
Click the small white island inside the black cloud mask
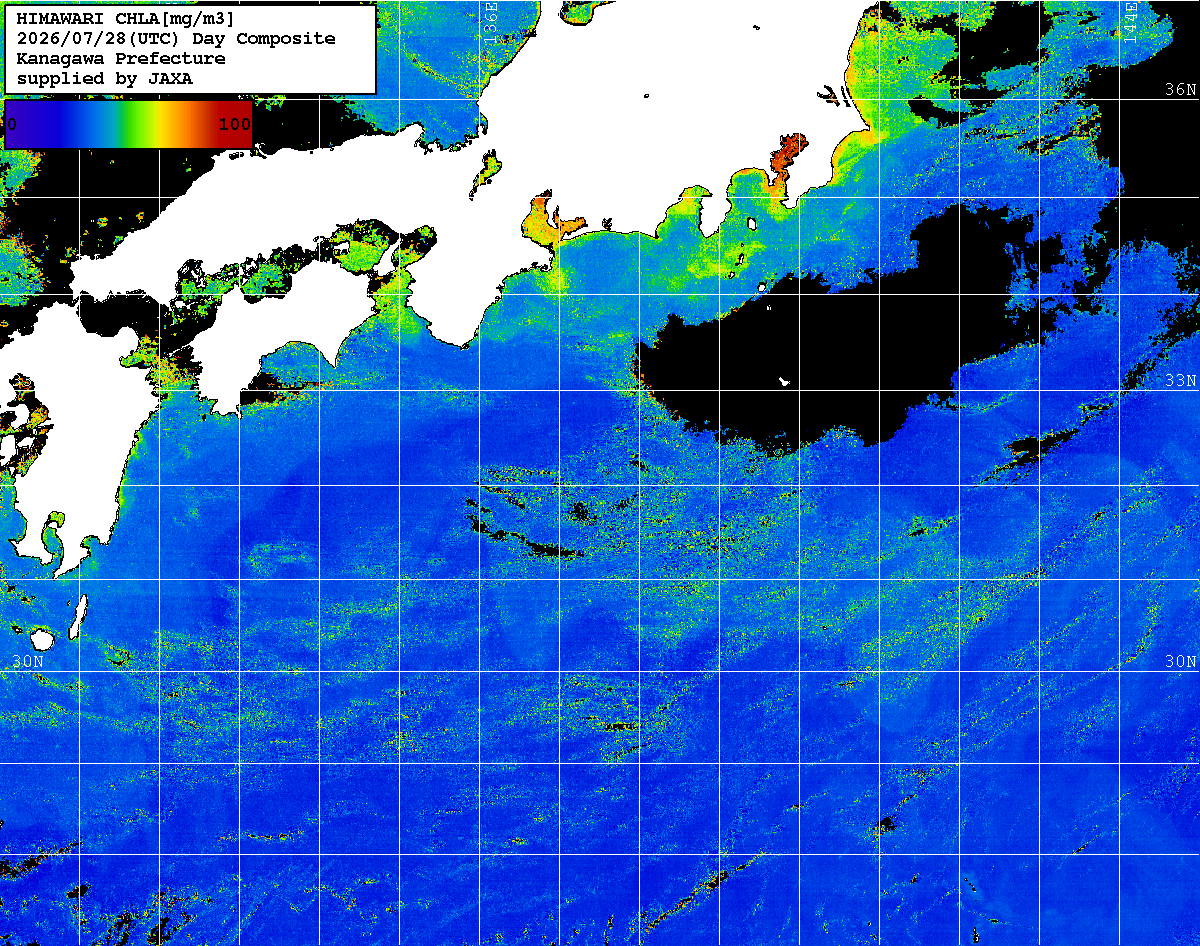785,381
